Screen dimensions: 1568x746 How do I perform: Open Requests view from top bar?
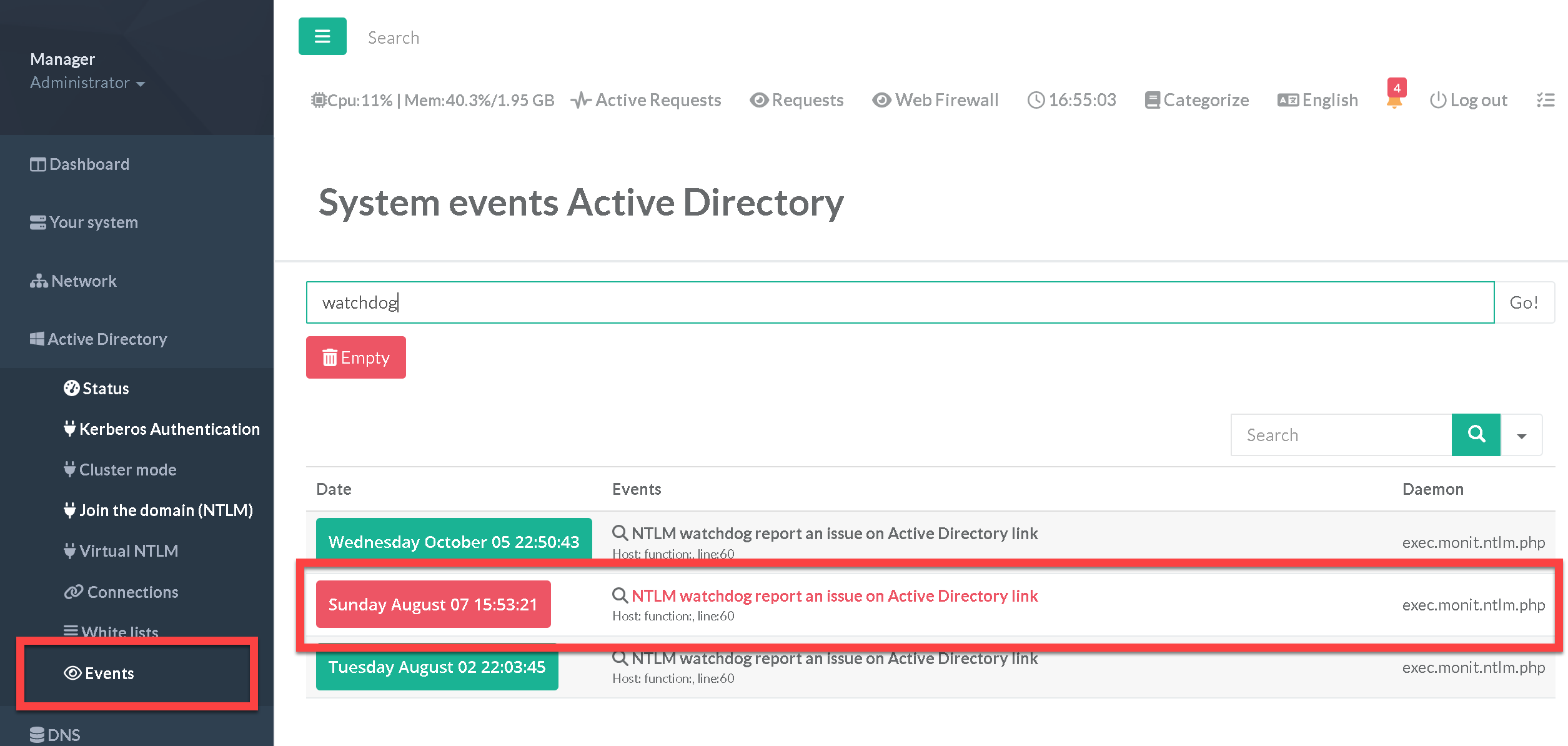[796, 100]
